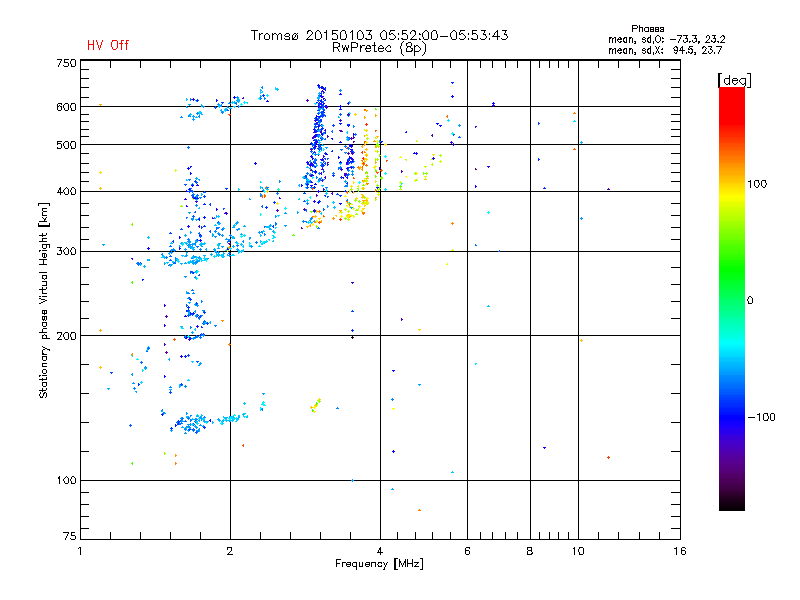Click the 'Phases' header text
This screenshot has height=600, width=800.
(647, 29)
